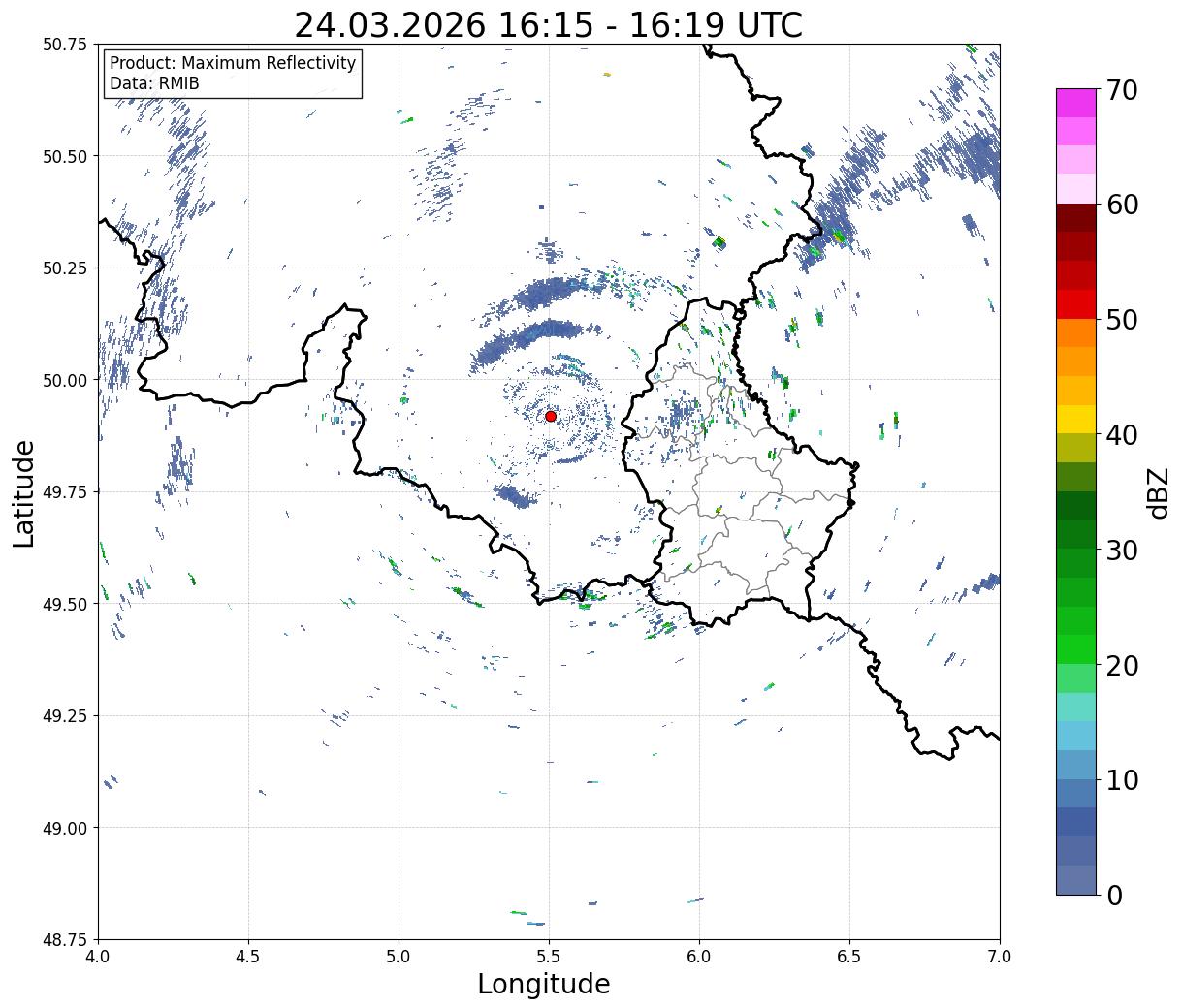
Task: Click the latitude tick label 50.50
Action: (x=64, y=156)
